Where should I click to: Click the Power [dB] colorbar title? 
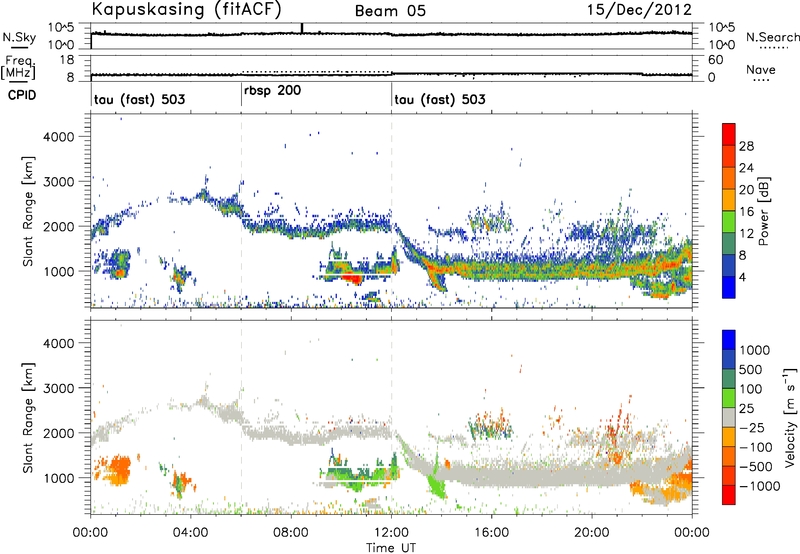click(x=763, y=211)
